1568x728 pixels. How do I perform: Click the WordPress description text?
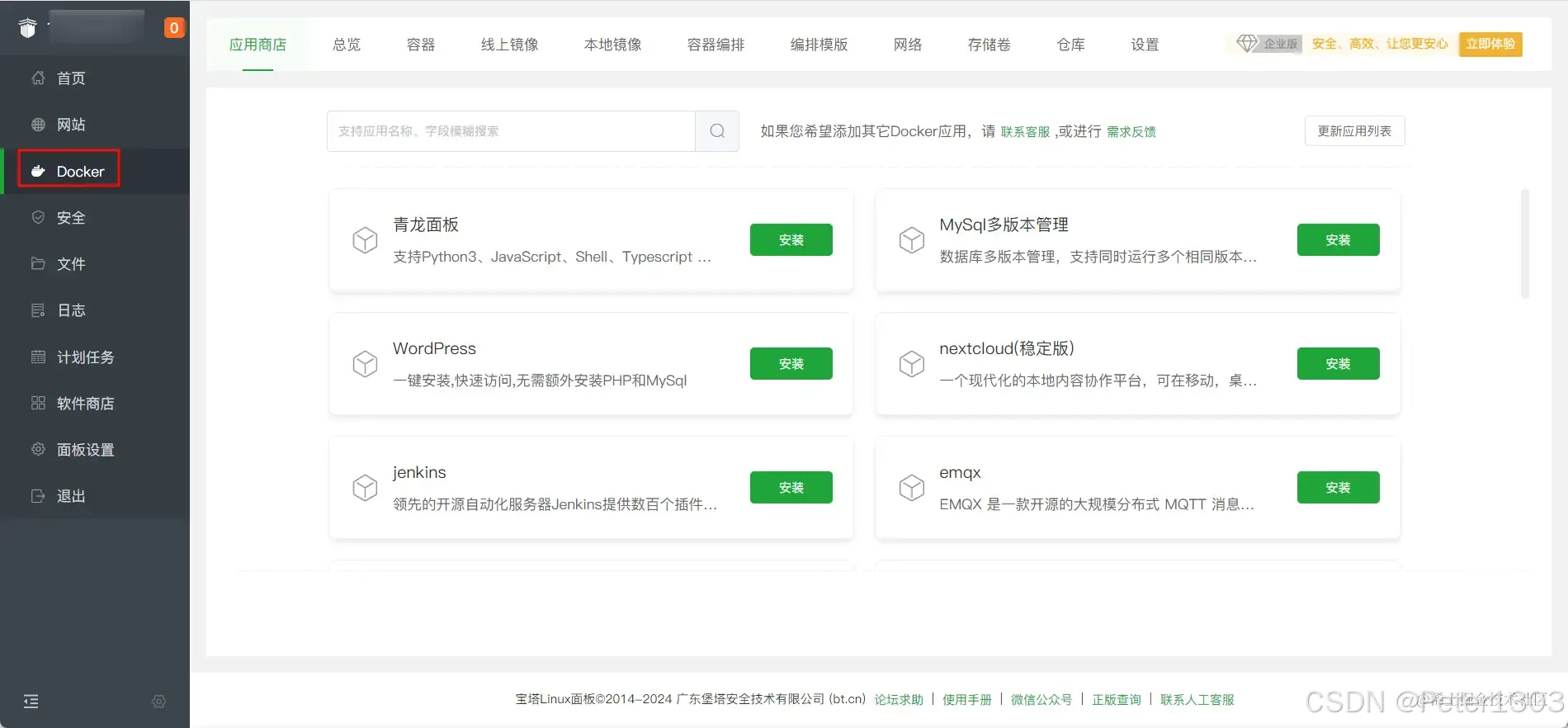[540, 381]
